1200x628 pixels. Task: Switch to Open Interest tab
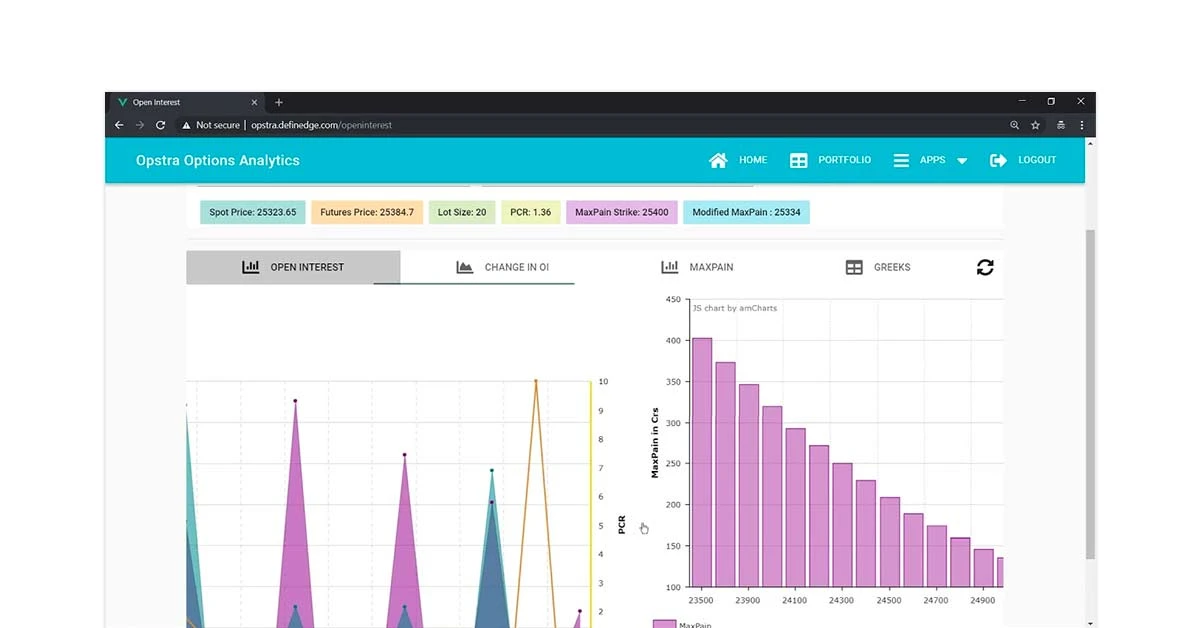pos(293,267)
